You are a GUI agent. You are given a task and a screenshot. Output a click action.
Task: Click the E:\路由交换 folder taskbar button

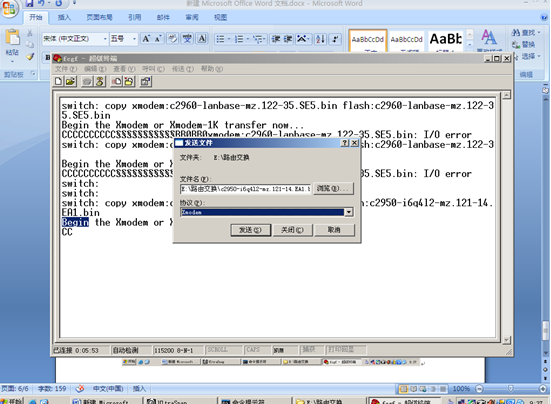click(328, 401)
